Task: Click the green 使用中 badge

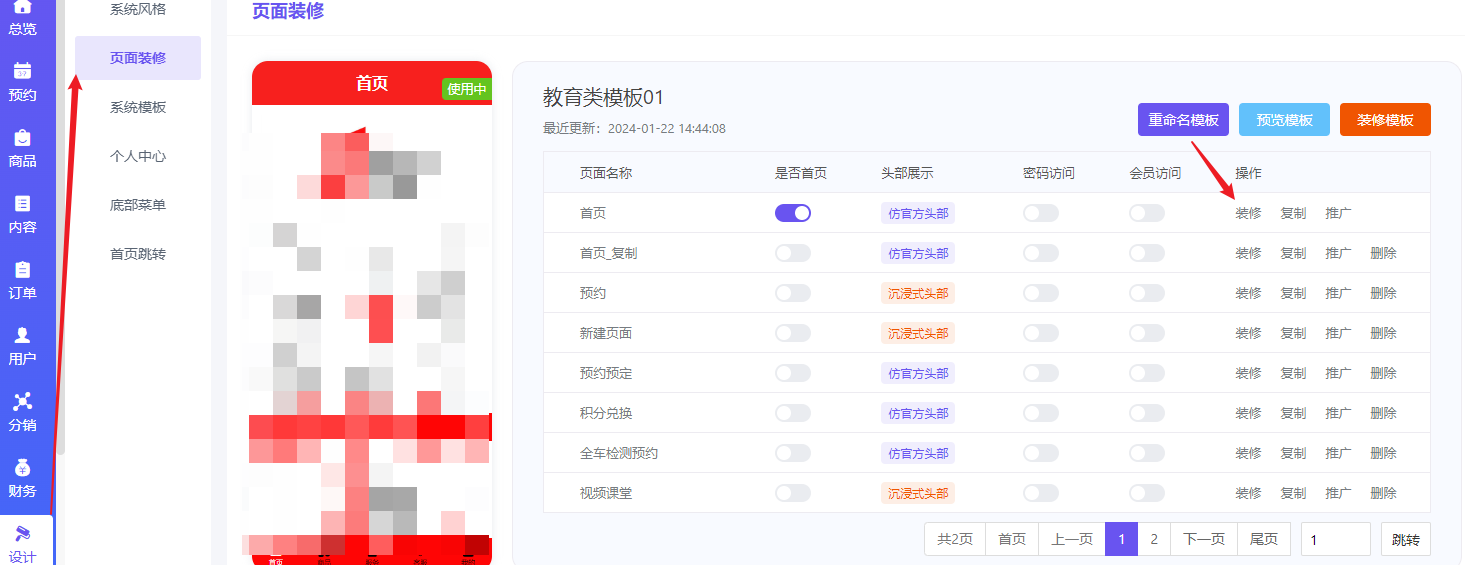Action: click(466, 89)
